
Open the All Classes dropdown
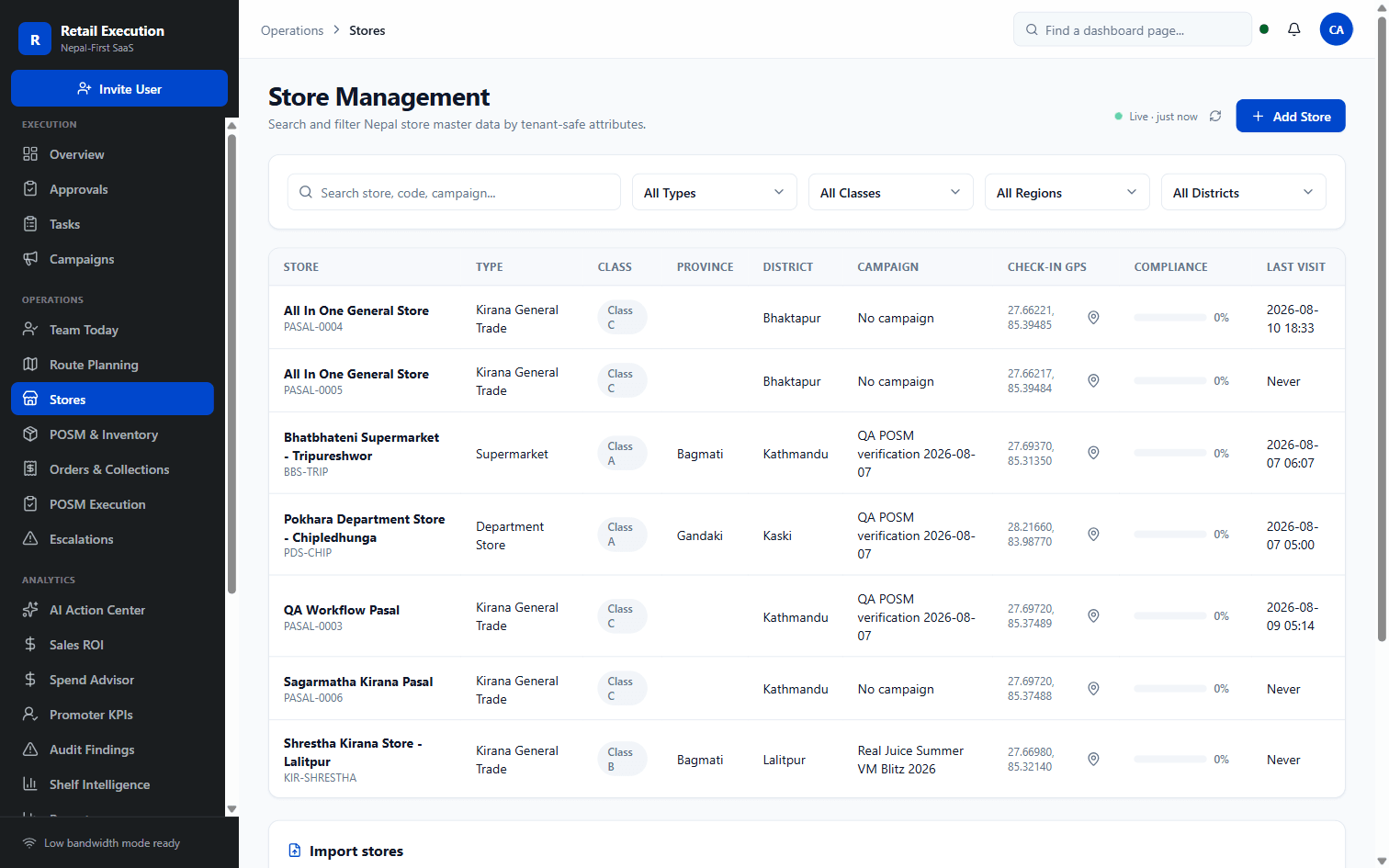pos(890,192)
